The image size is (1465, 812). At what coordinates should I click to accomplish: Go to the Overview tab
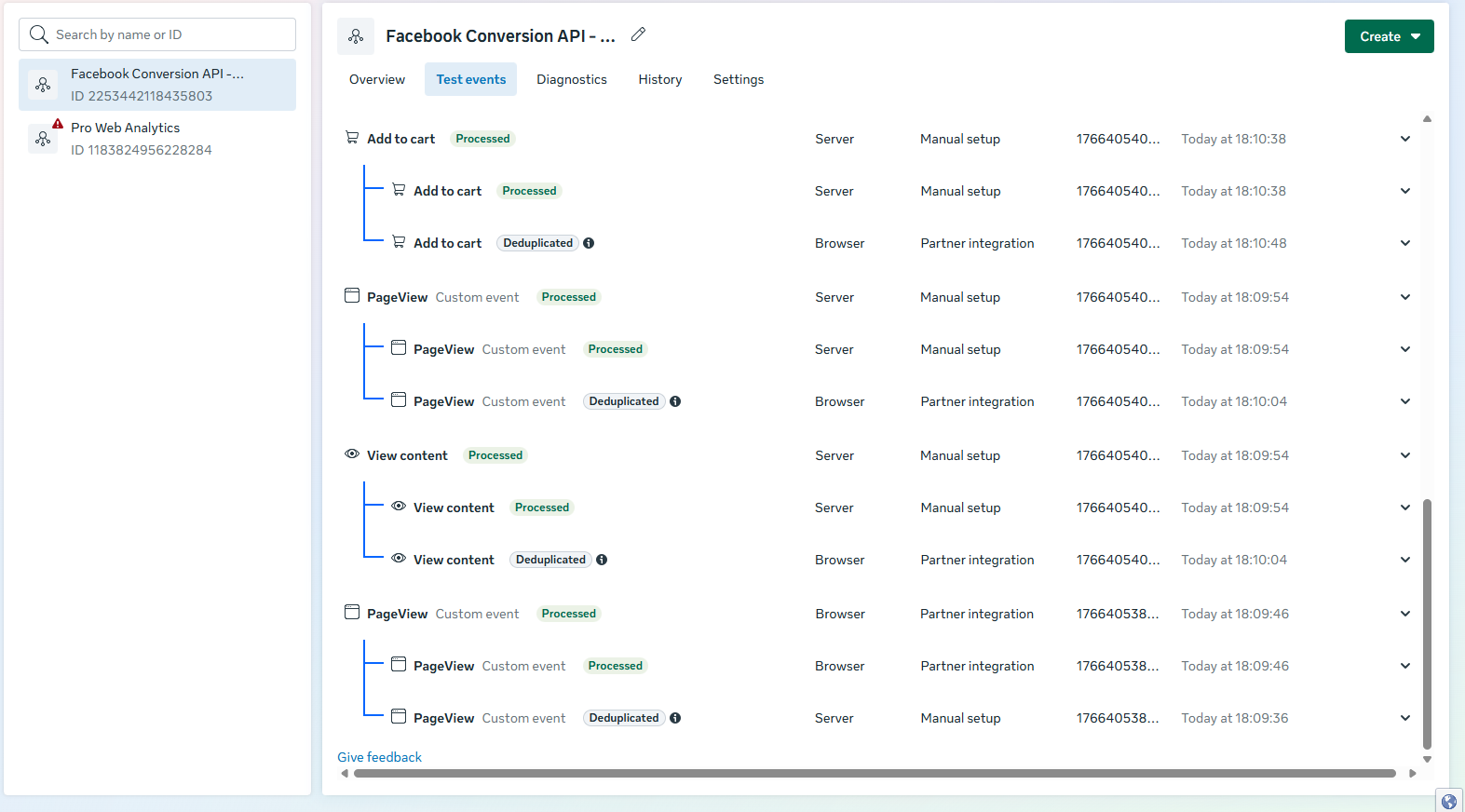click(377, 79)
